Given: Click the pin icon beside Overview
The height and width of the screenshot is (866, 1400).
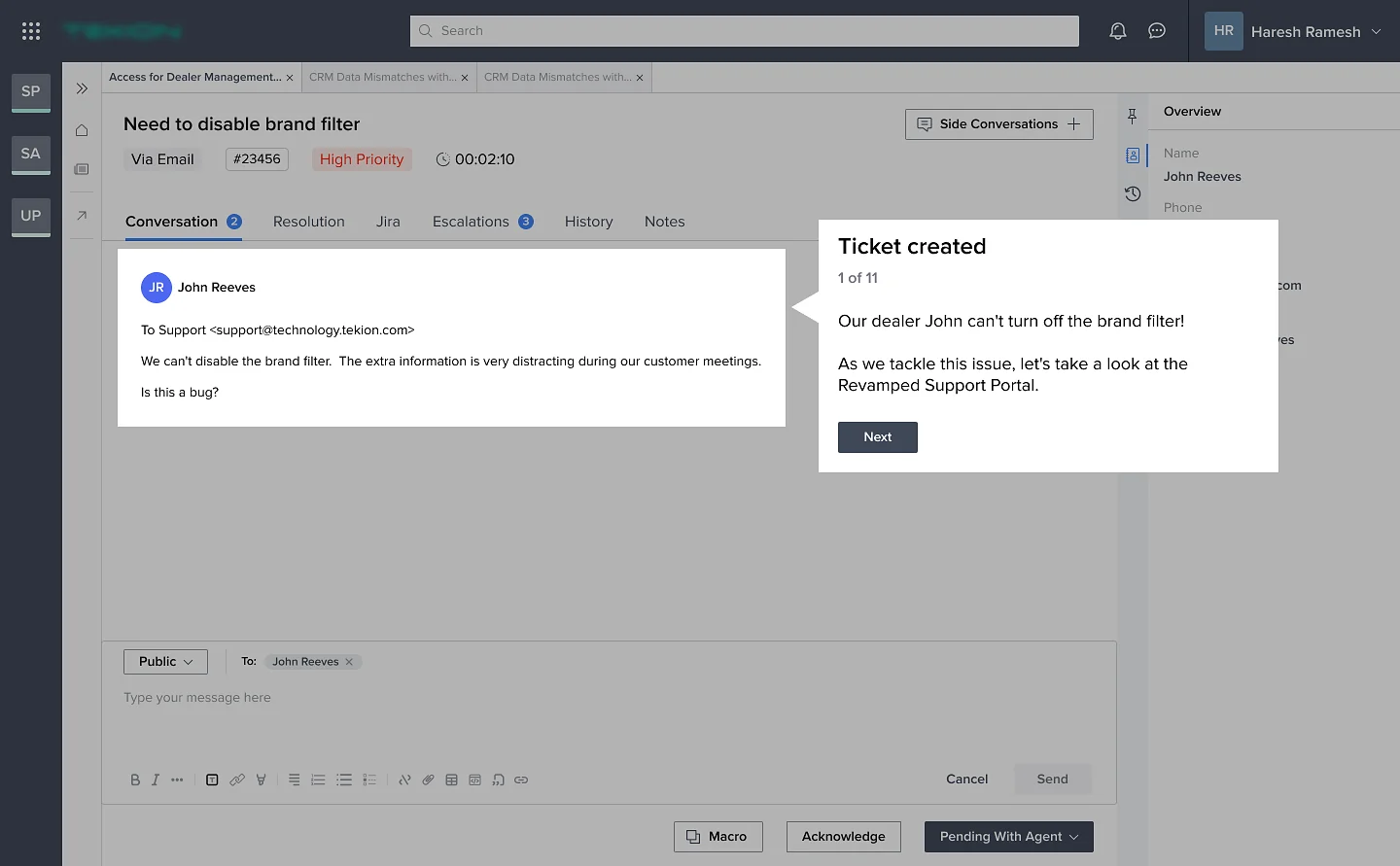Looking at the screenshot, I should click(x=1133, y=117).
